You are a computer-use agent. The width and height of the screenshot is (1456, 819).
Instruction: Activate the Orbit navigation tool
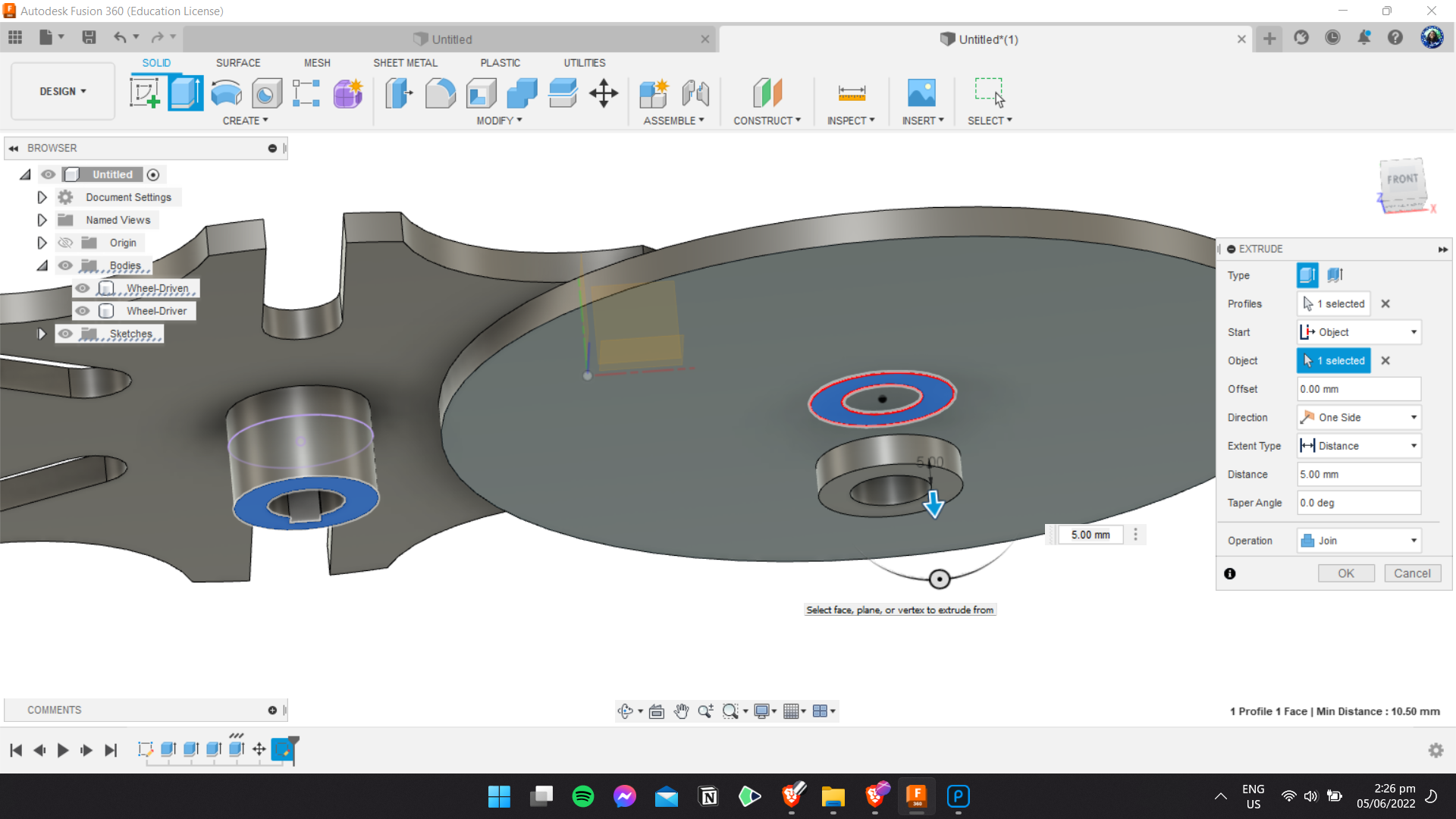[x=625, y=711]
